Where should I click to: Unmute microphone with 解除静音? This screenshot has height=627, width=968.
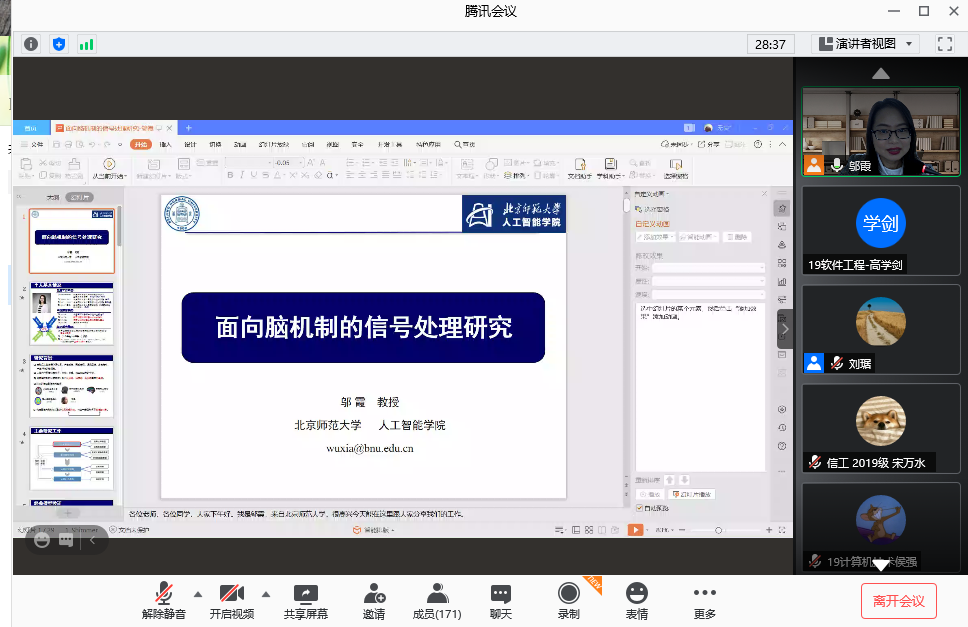163,600
